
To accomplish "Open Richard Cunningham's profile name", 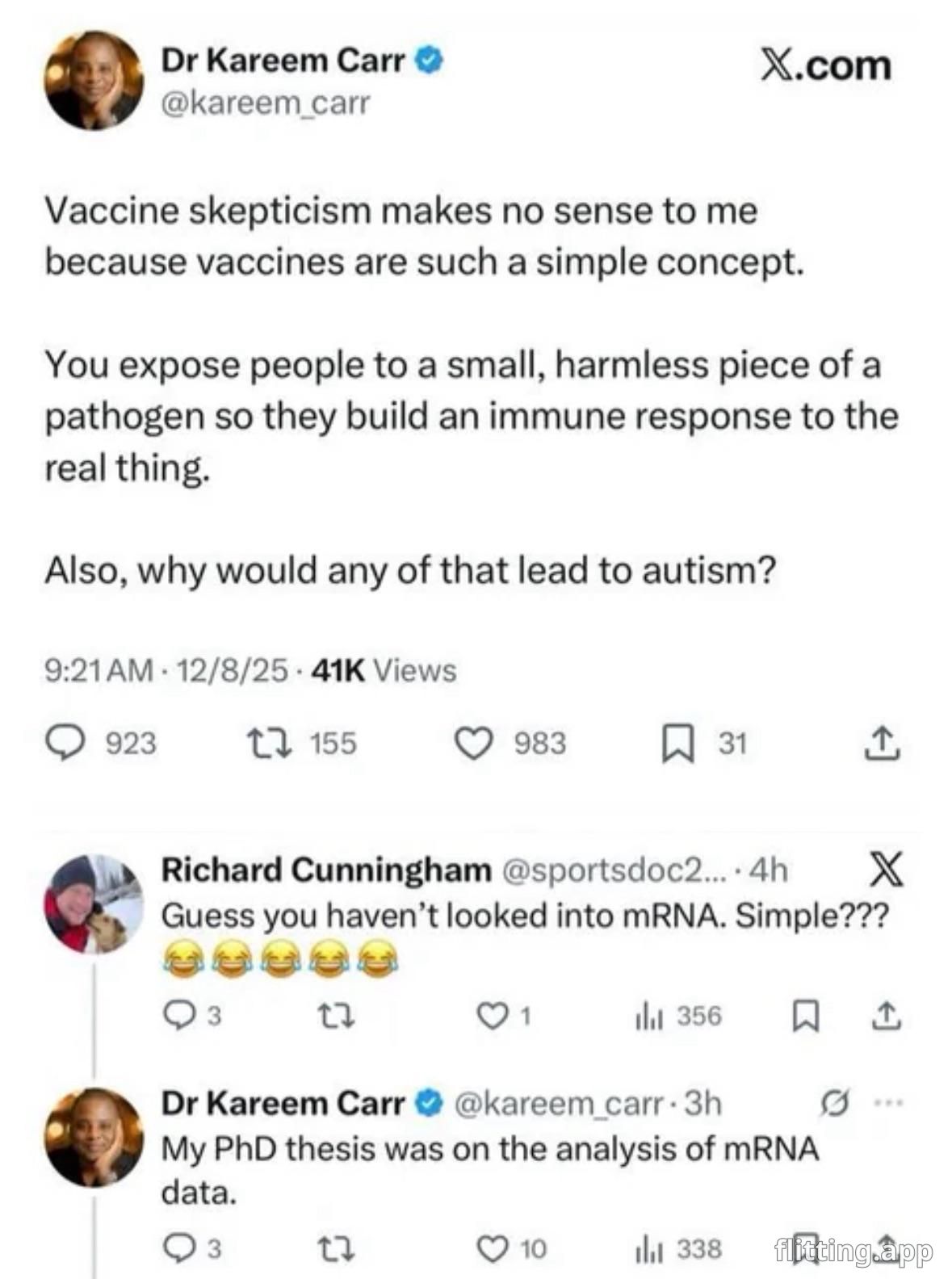I will (326, 870).
